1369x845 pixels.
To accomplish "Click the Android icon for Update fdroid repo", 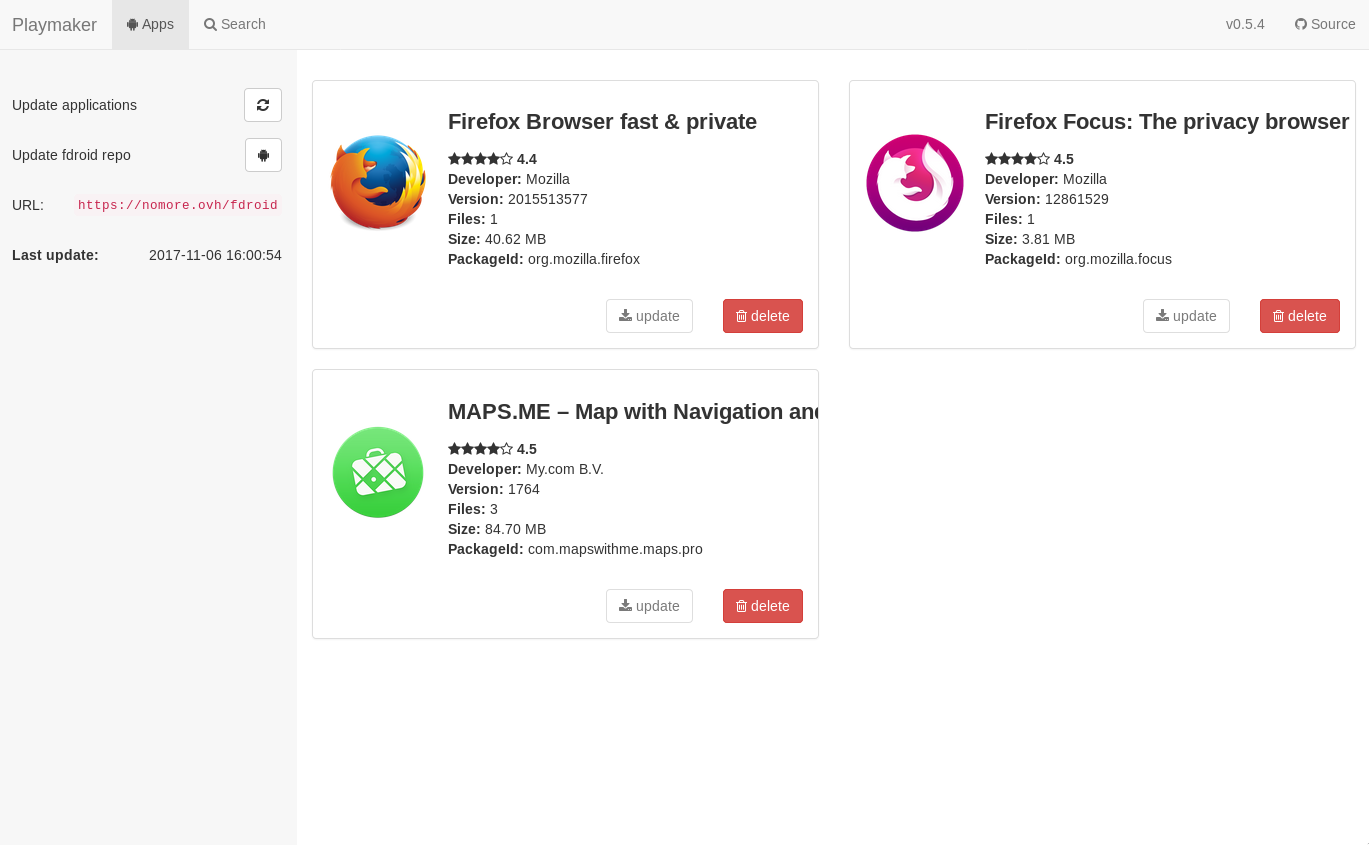I will tap(263, 155).
